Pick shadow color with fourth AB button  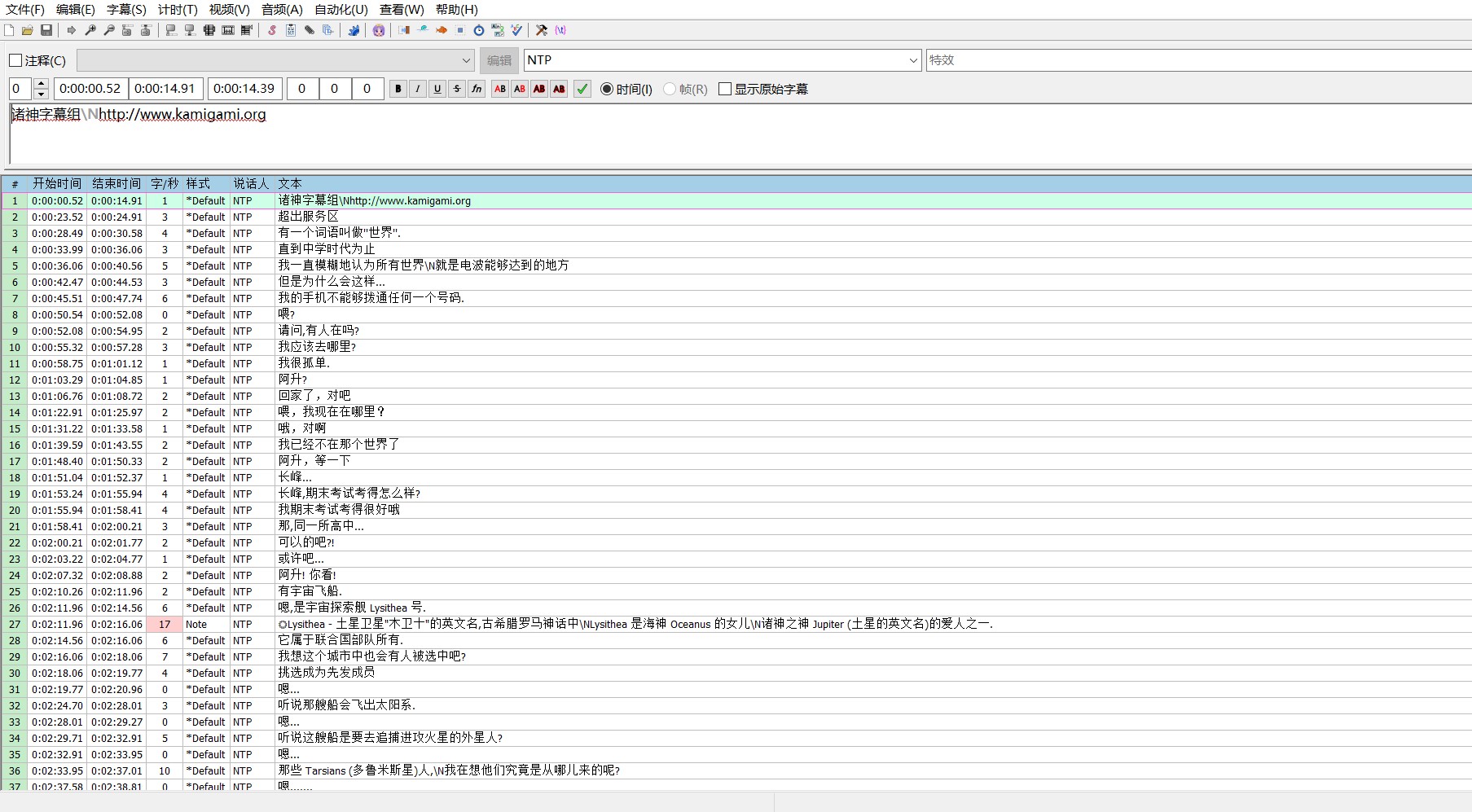point(559,89)
